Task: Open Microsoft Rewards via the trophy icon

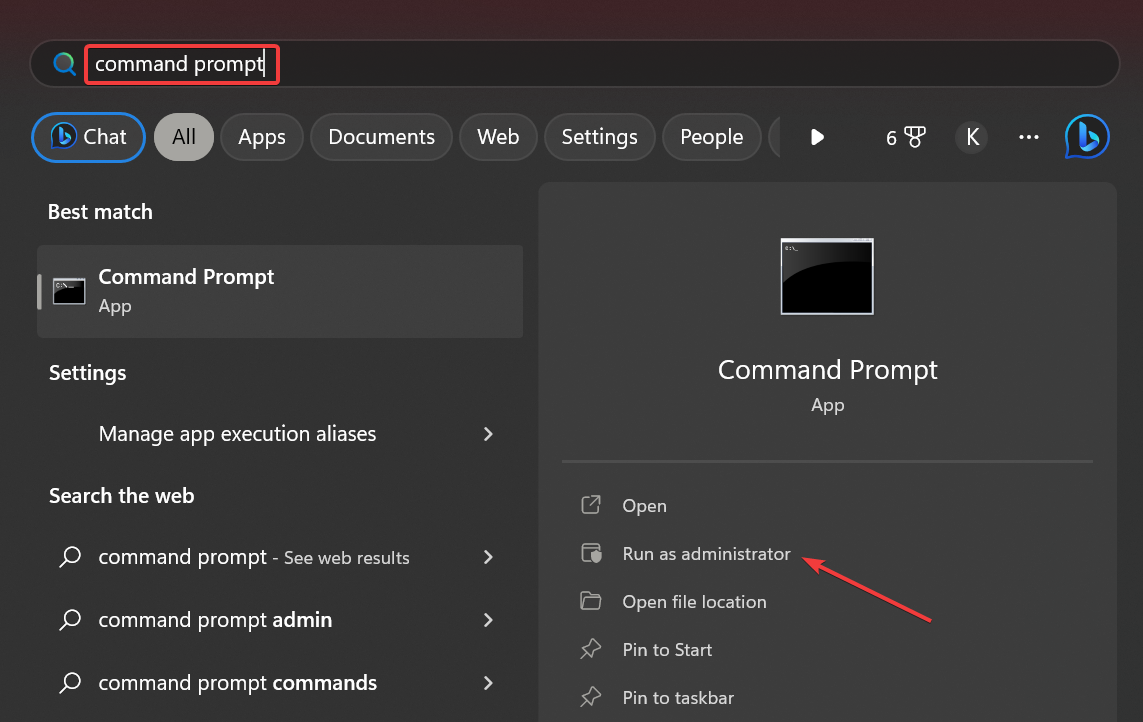Action: (x=905, y=137)
